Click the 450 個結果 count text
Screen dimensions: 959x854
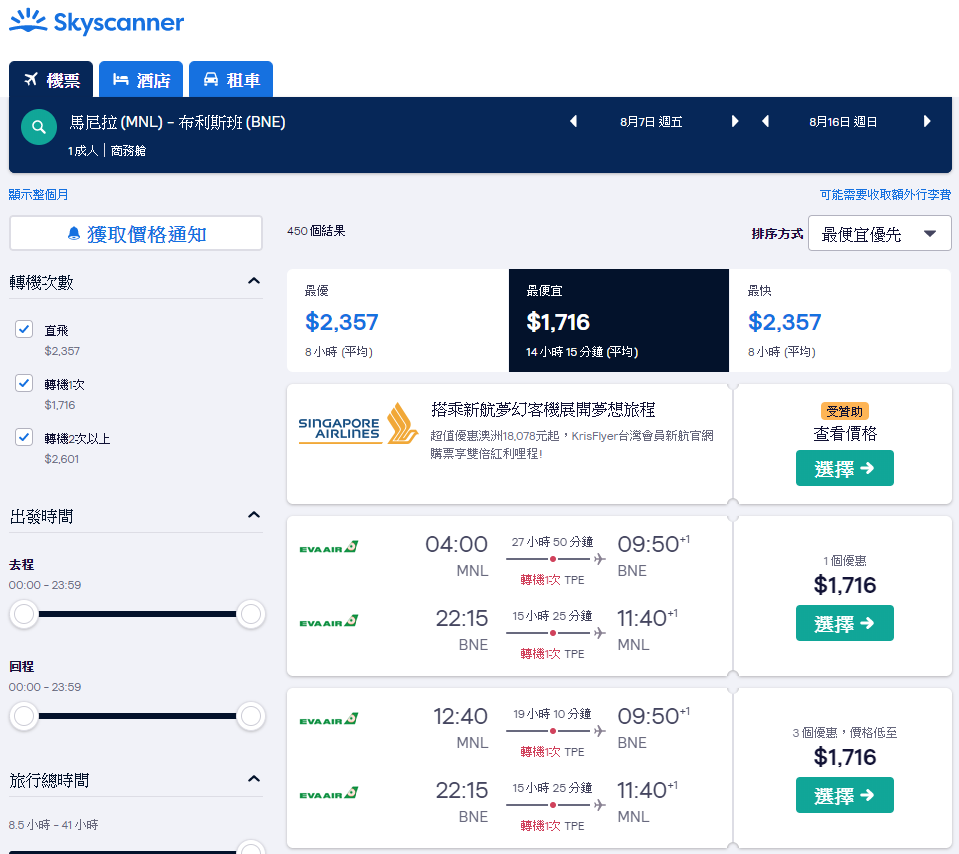coord(316,231)
